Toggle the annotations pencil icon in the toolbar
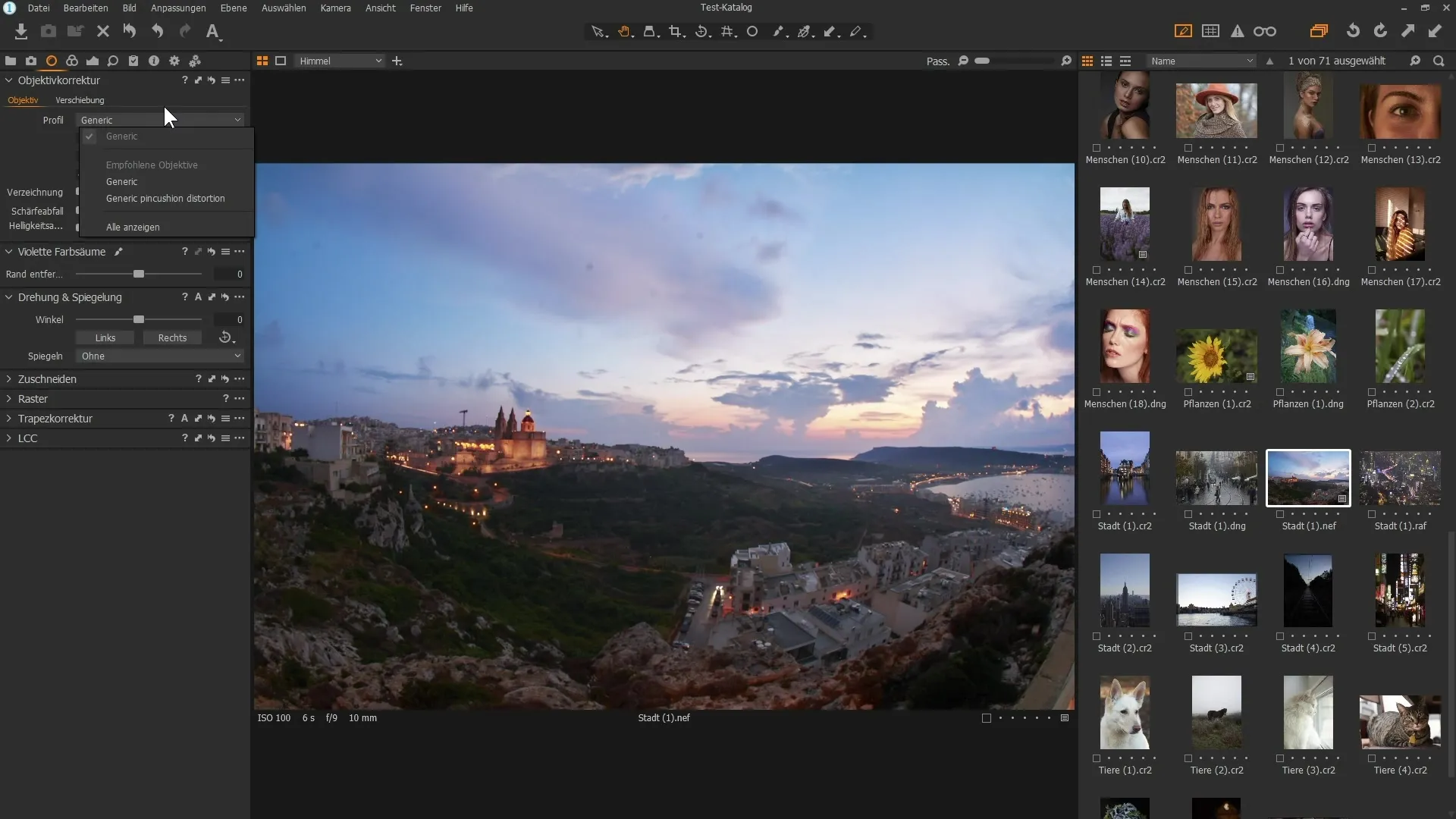The image size is (1456, 819). pyautogui.click(x=1183, y=31)
